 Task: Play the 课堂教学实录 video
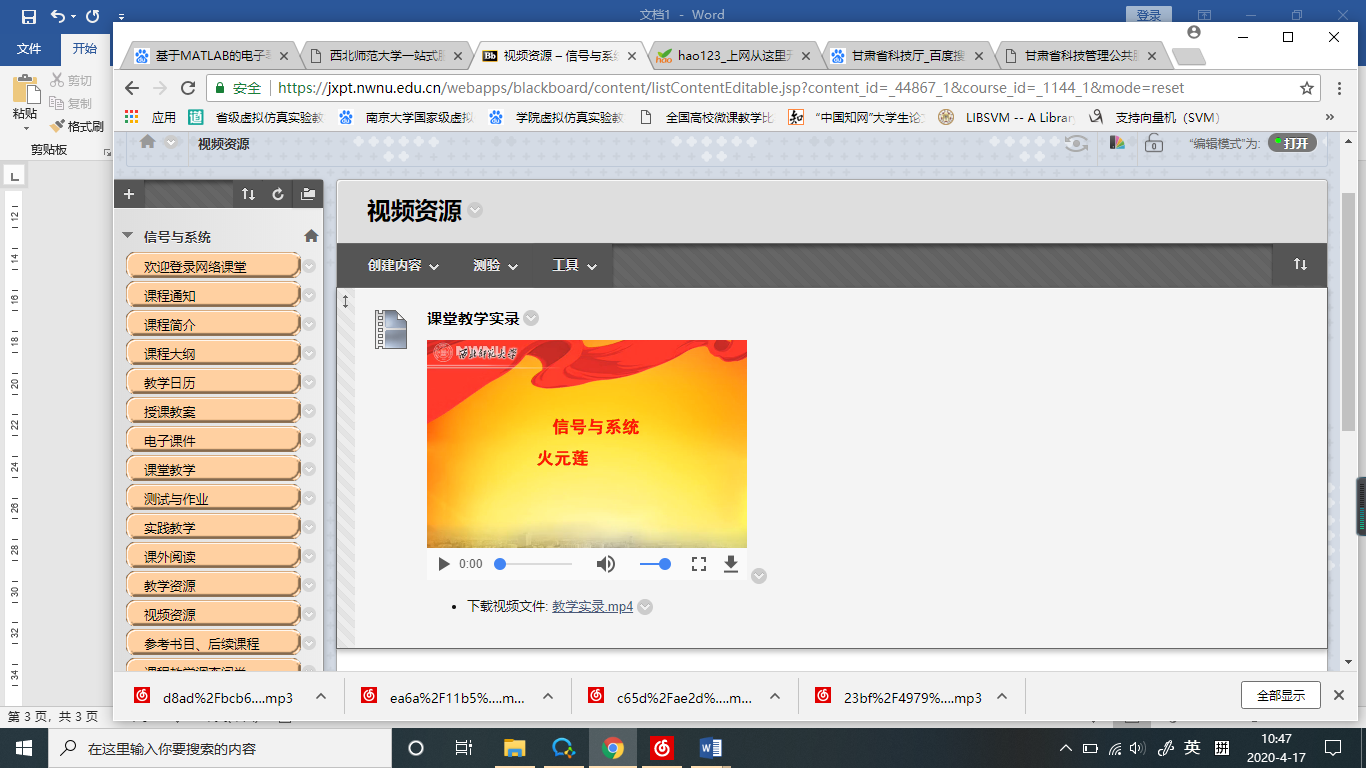[444, 564]
